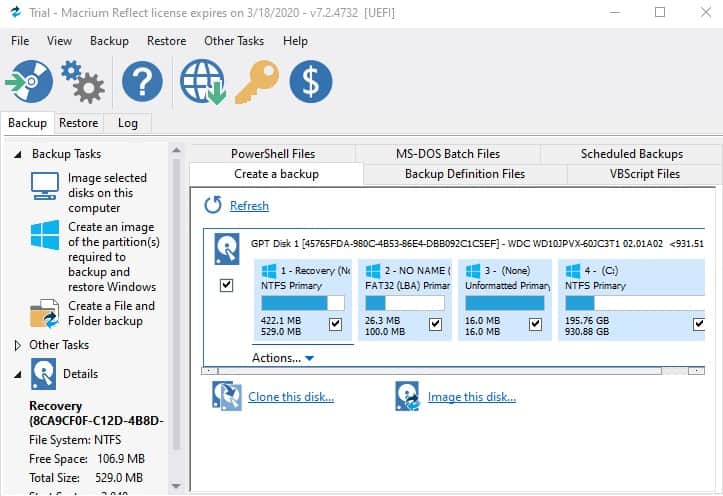Viewport: 723px width, 496px height.
Task: Click the Free Space: 106.9 MB detail
Action: [x=87, y=459]
